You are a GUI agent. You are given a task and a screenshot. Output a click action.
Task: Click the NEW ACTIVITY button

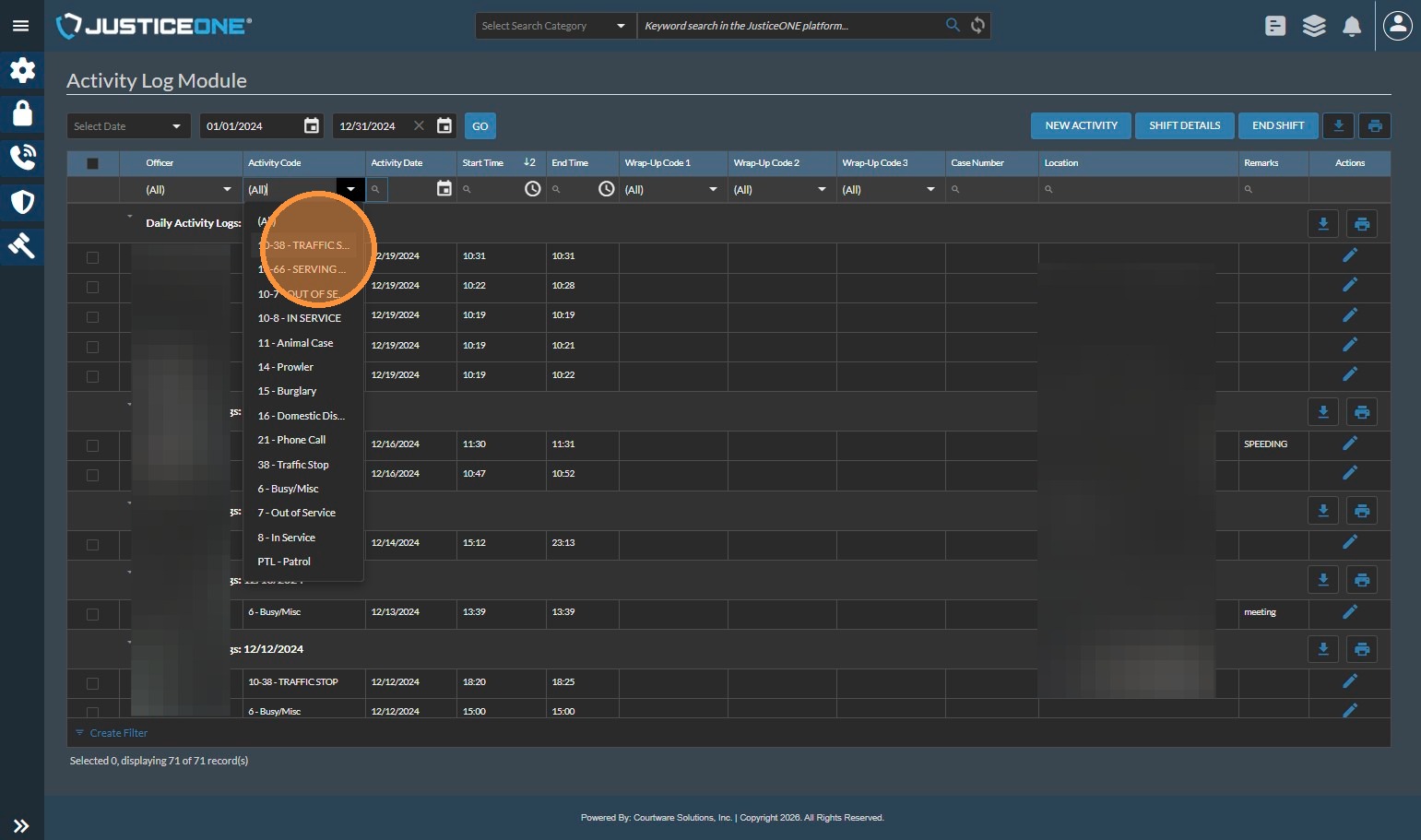pos(1081,126)
